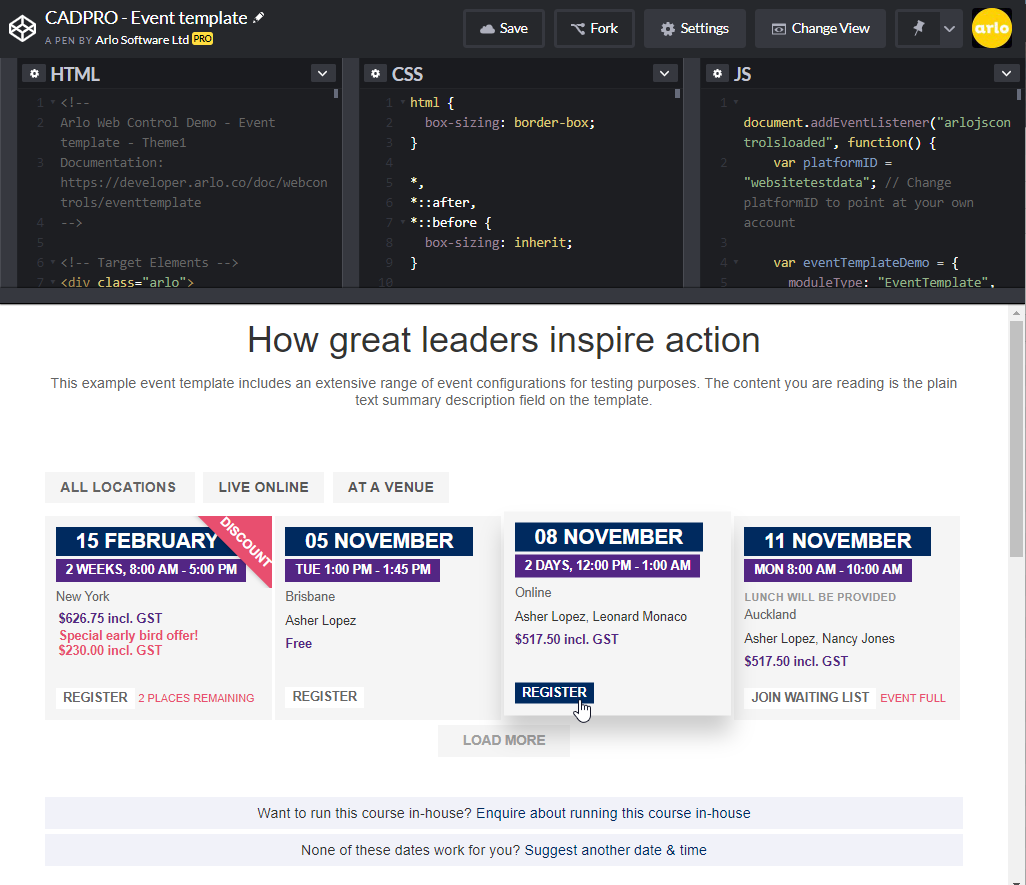Open JS editor settings gear
The image size is (1026, 885).
point(718,74)
